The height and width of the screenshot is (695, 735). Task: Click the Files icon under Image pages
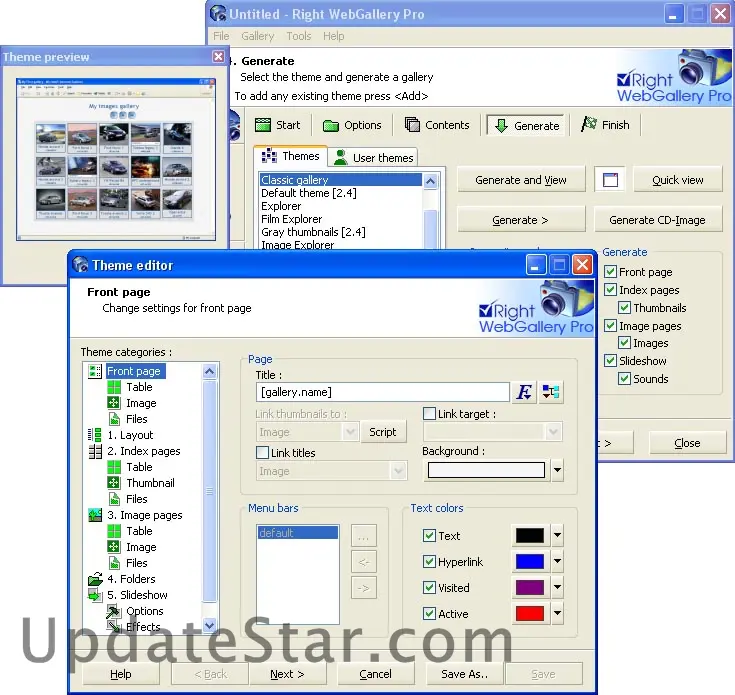(114, 563)
